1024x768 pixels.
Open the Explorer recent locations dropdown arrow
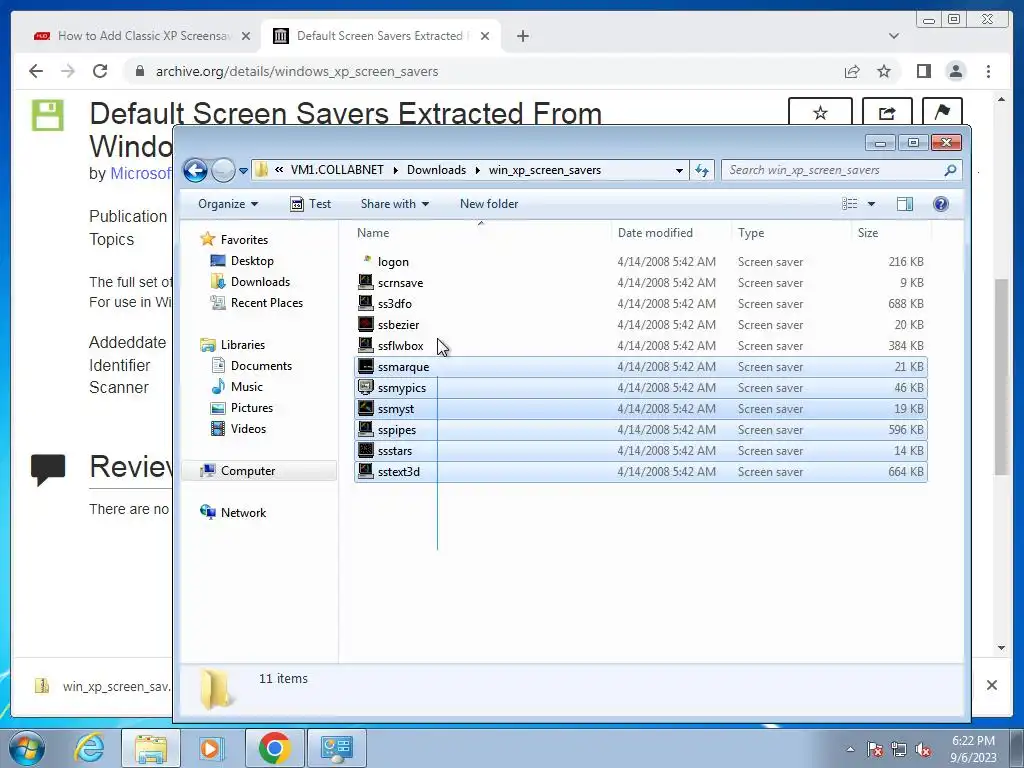[243, 171]
